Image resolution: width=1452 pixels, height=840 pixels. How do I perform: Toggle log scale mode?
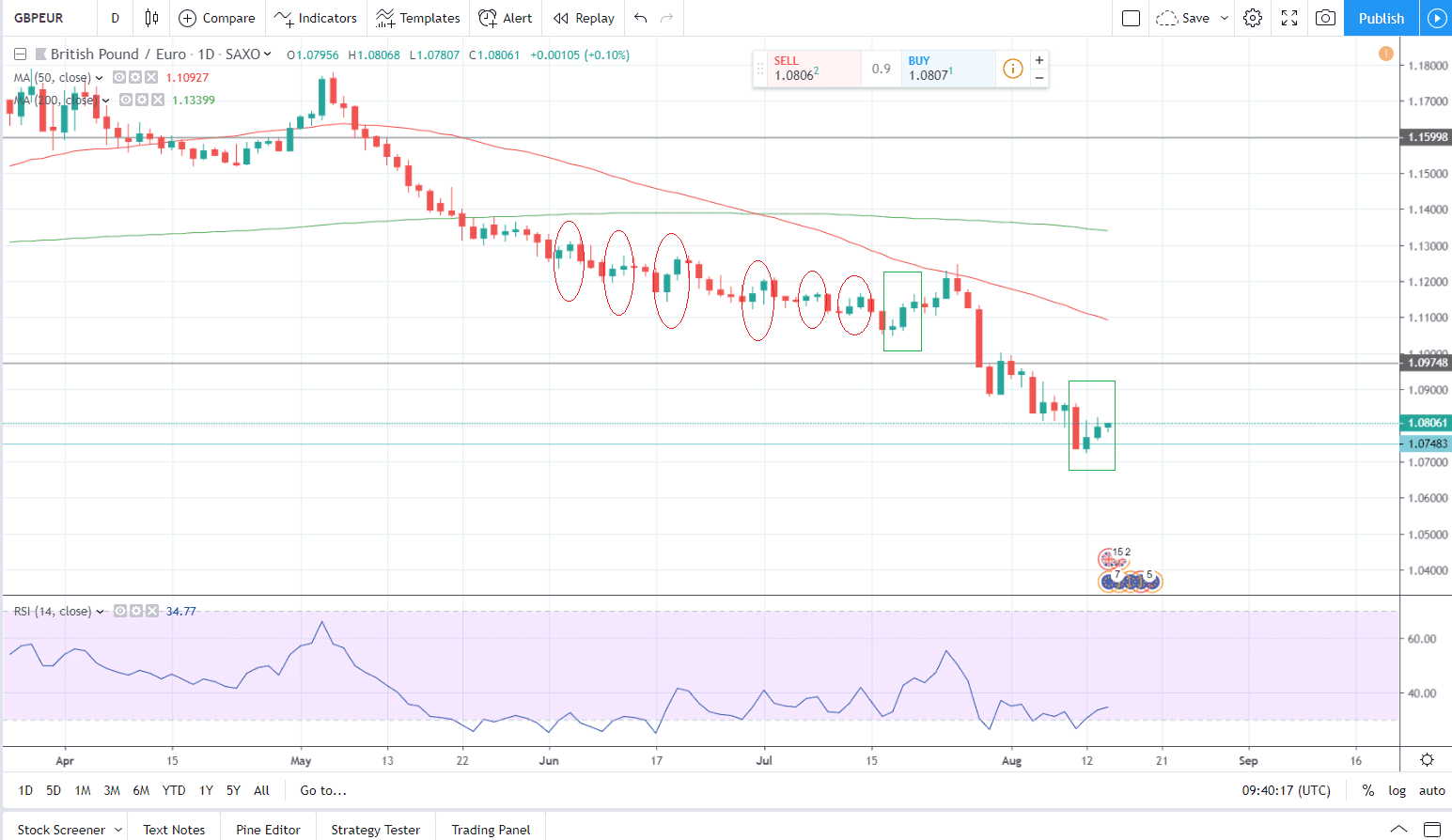[x=1397, y=790]
